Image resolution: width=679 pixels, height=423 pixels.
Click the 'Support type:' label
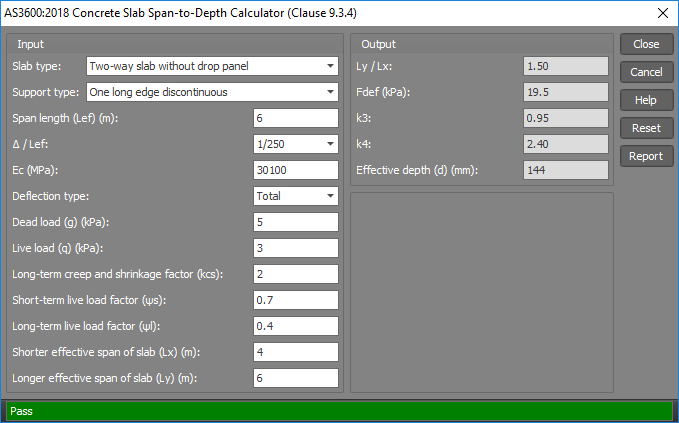pyautogui.click(x=45, y=92)
